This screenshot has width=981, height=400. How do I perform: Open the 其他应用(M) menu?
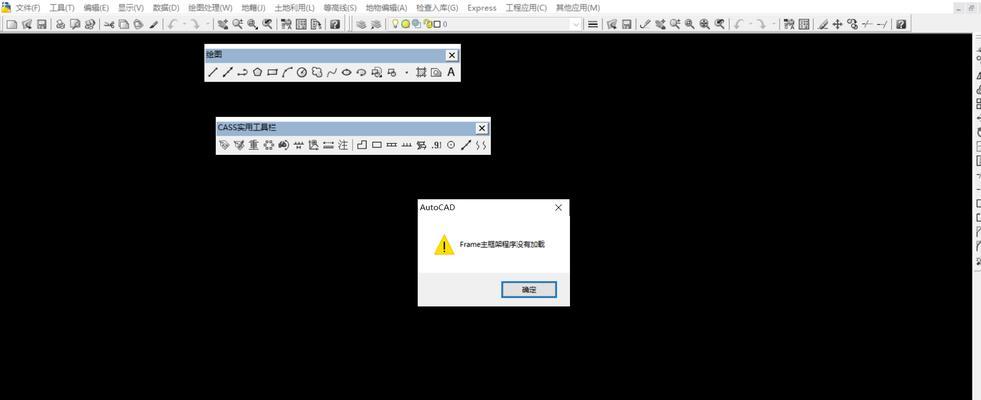578,8
